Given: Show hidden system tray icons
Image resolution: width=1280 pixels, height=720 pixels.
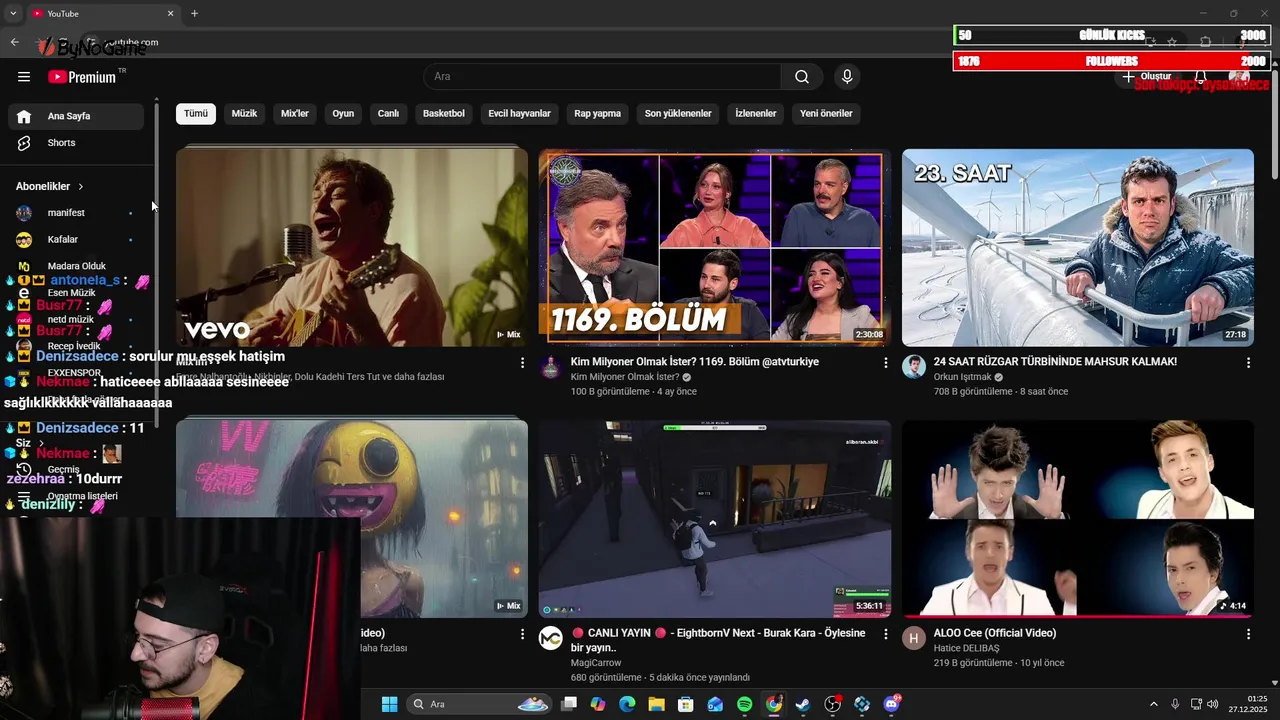Looking at the screenshot, I should click(x=1153, y=704).
